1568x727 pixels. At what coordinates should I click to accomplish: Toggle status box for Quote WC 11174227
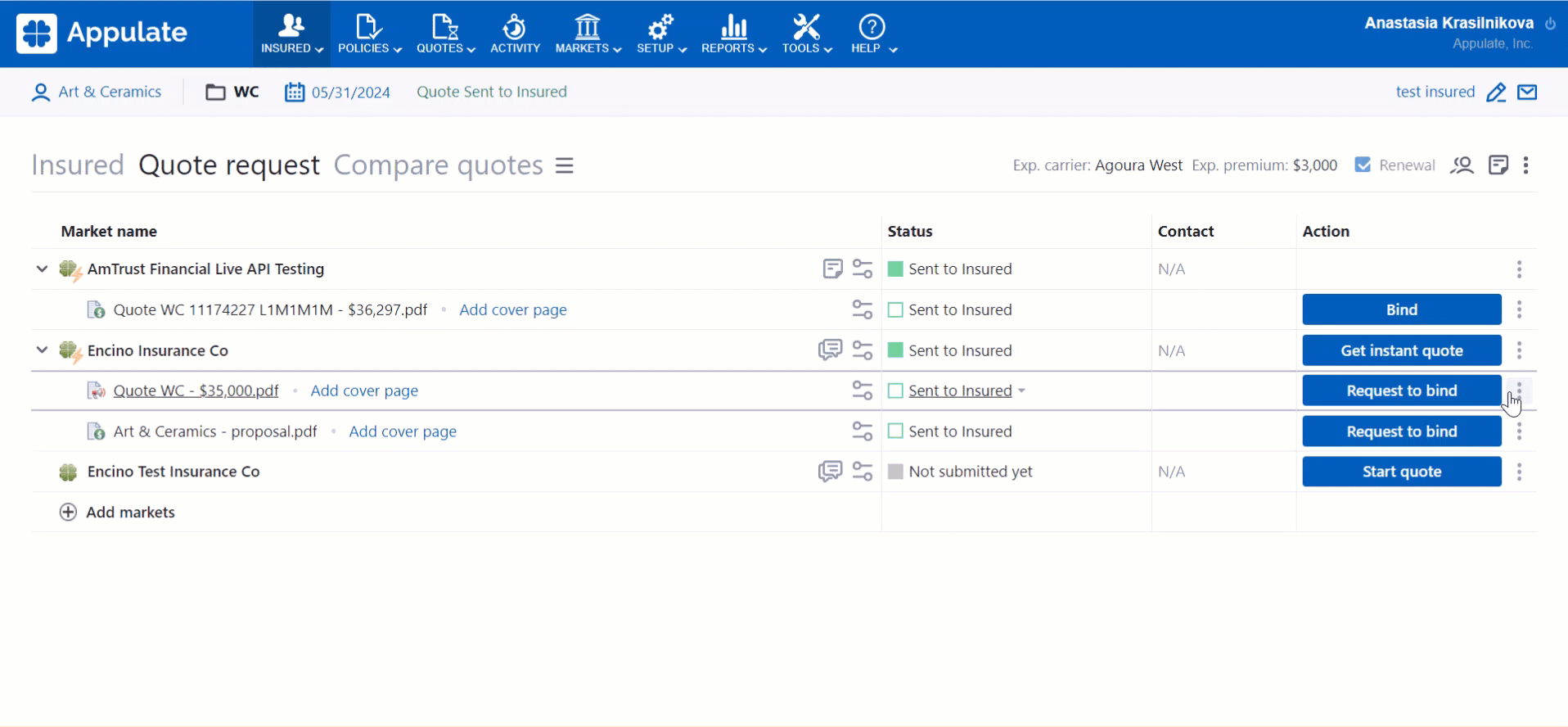pyautogui.click(x=895, y=309)
